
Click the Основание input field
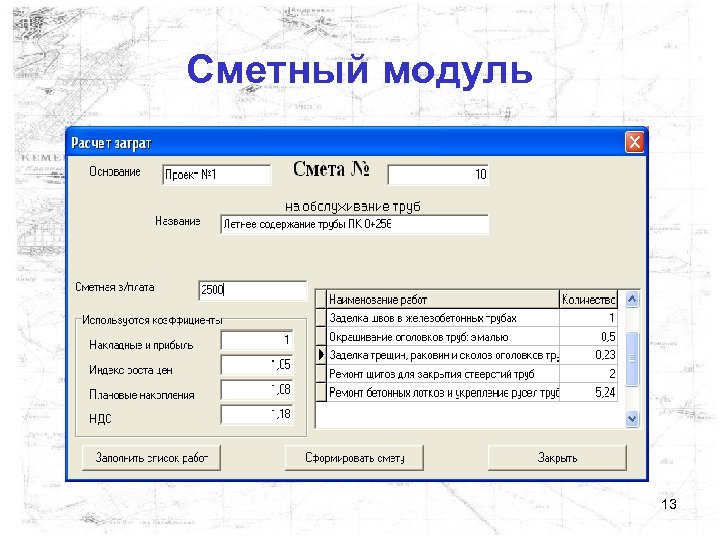point(216,174)
